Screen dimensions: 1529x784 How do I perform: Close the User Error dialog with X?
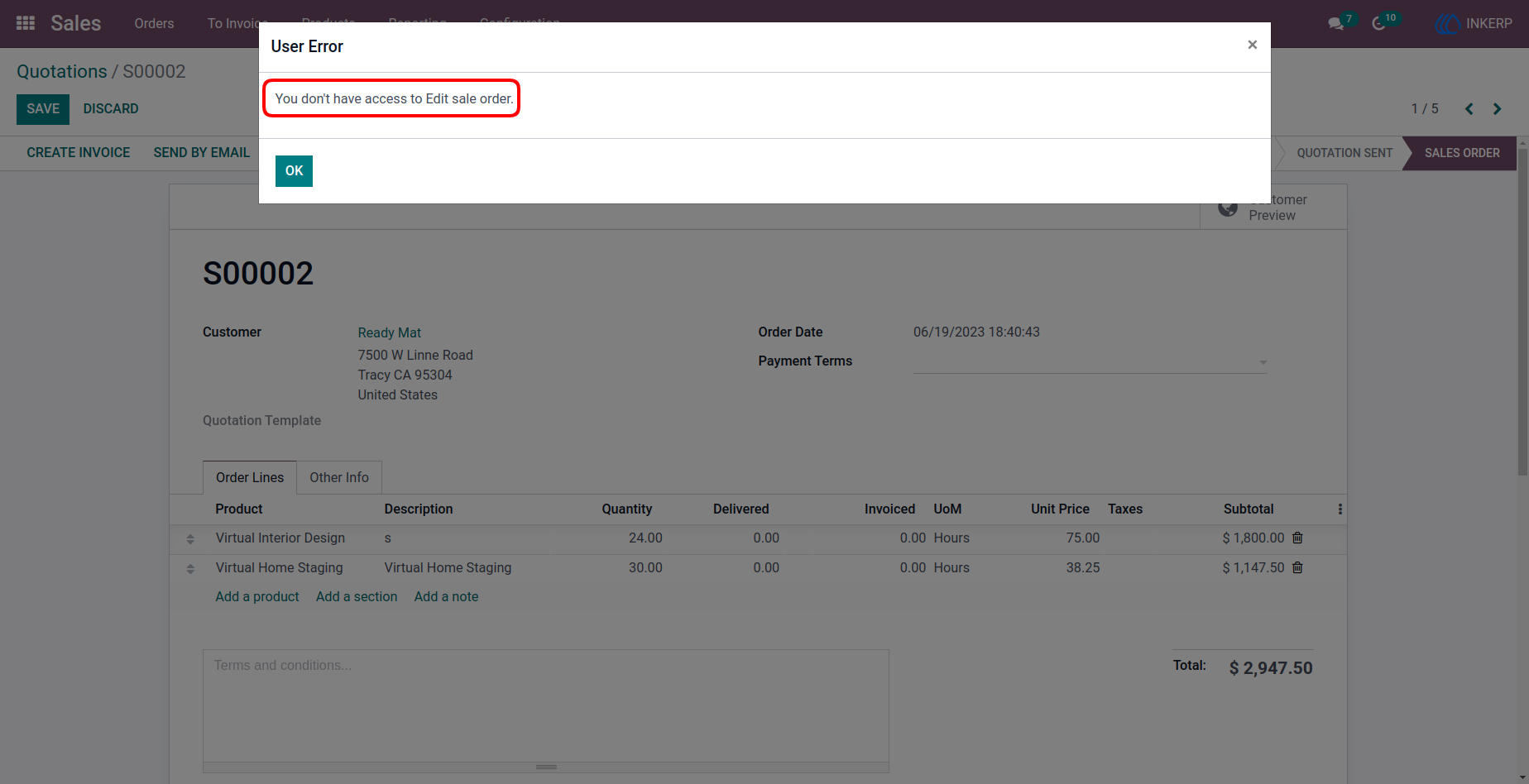pyautogui.click(x=1252, y=45)
